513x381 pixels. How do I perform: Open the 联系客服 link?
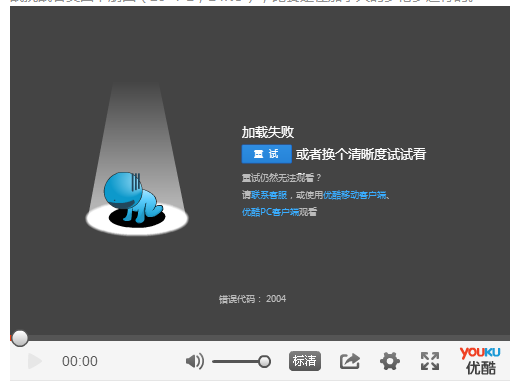[x=269, y=195]
